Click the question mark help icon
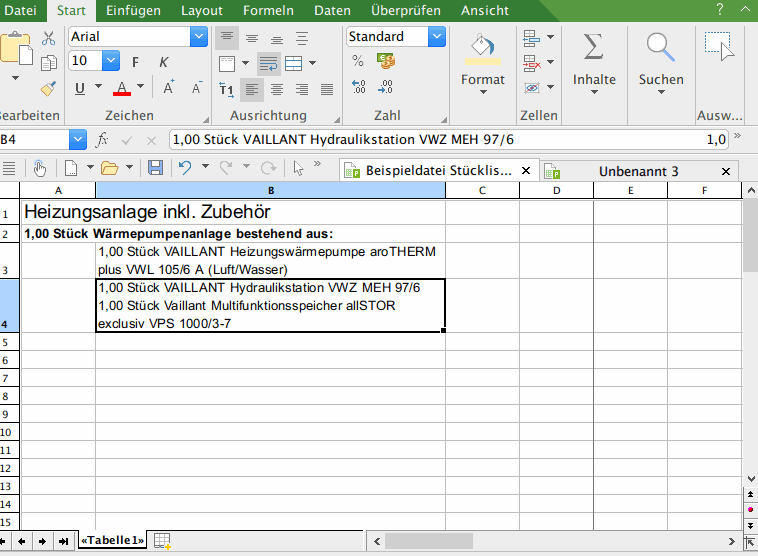Viewport: 758px width, 556px height. click(720, 9)
